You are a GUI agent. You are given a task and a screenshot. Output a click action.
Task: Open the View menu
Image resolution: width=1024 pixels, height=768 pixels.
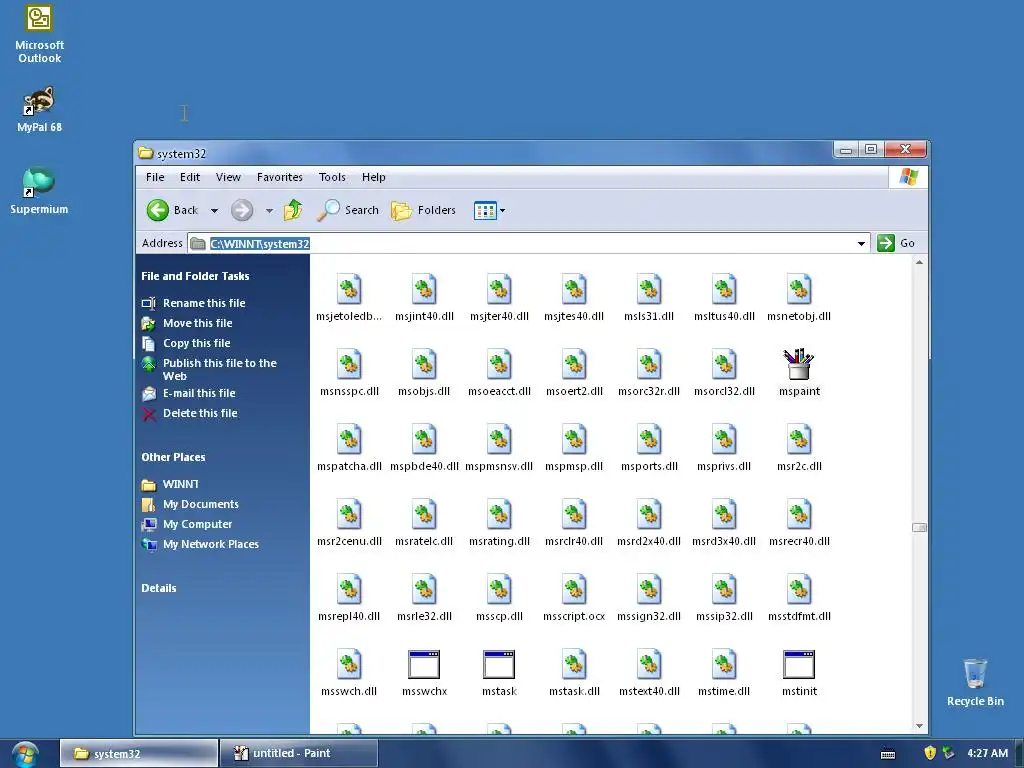pyautogui.click(x=229, y=177)
